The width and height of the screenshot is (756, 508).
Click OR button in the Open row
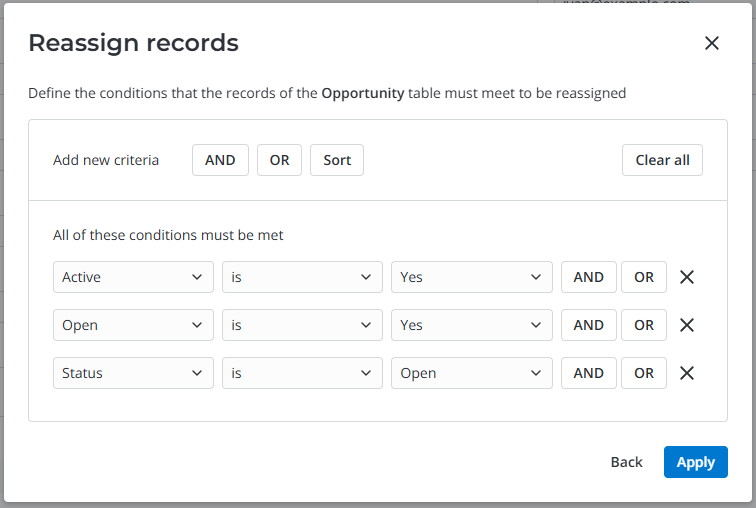point(644,325)
